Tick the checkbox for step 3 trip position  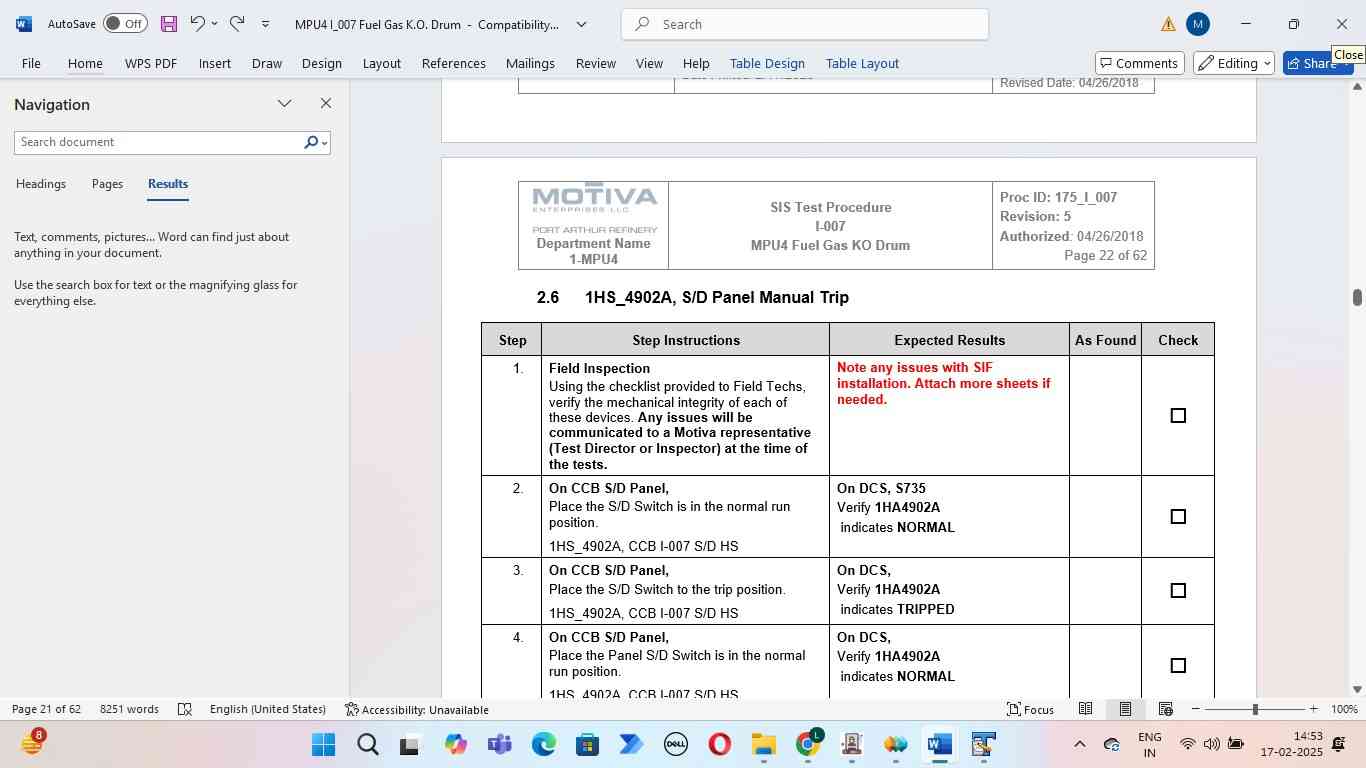pos(1178,591)
